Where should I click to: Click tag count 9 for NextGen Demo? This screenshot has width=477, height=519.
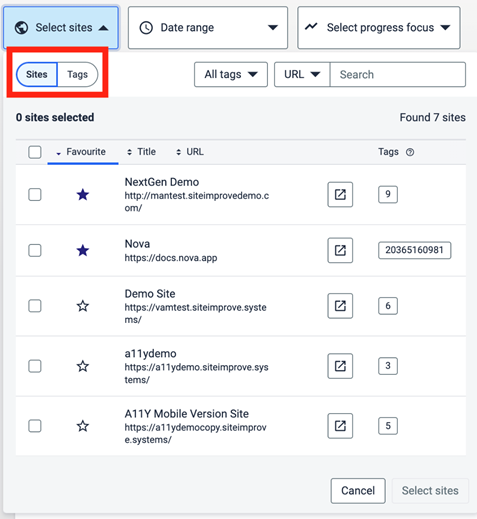(388, 194)
